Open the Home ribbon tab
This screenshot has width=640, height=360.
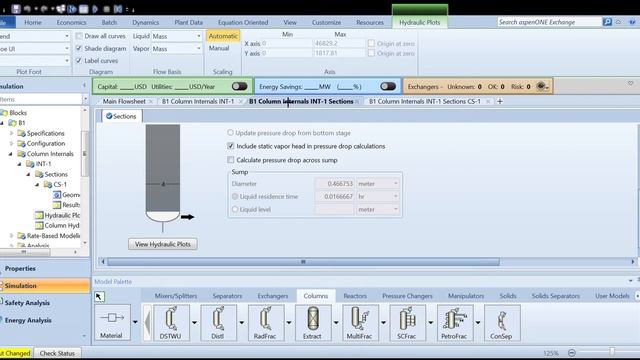tap(33, 22)
